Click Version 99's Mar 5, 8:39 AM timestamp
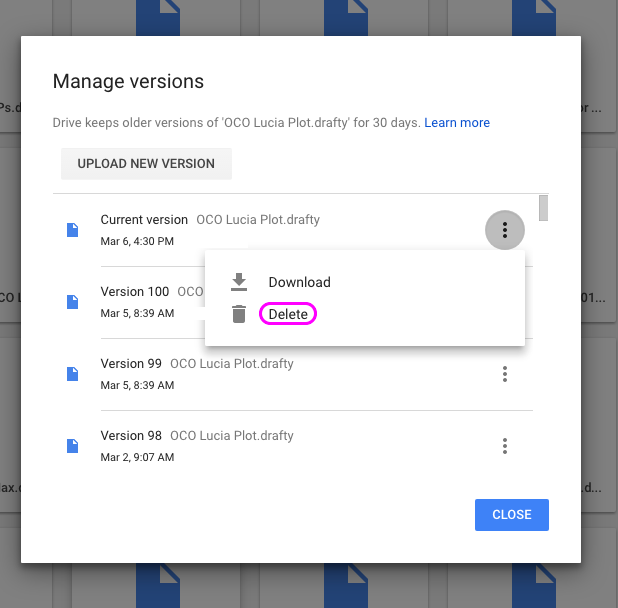618x608 pixels. [x=137, y=385]
